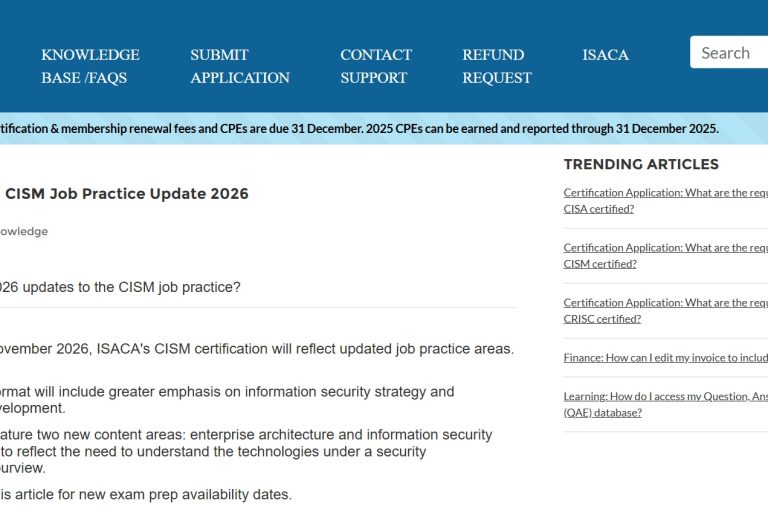The image size is (768, 512).
Task: Open trending article about CRISC certified requirements
Action: pyautogui.click(x=666, y=310)
